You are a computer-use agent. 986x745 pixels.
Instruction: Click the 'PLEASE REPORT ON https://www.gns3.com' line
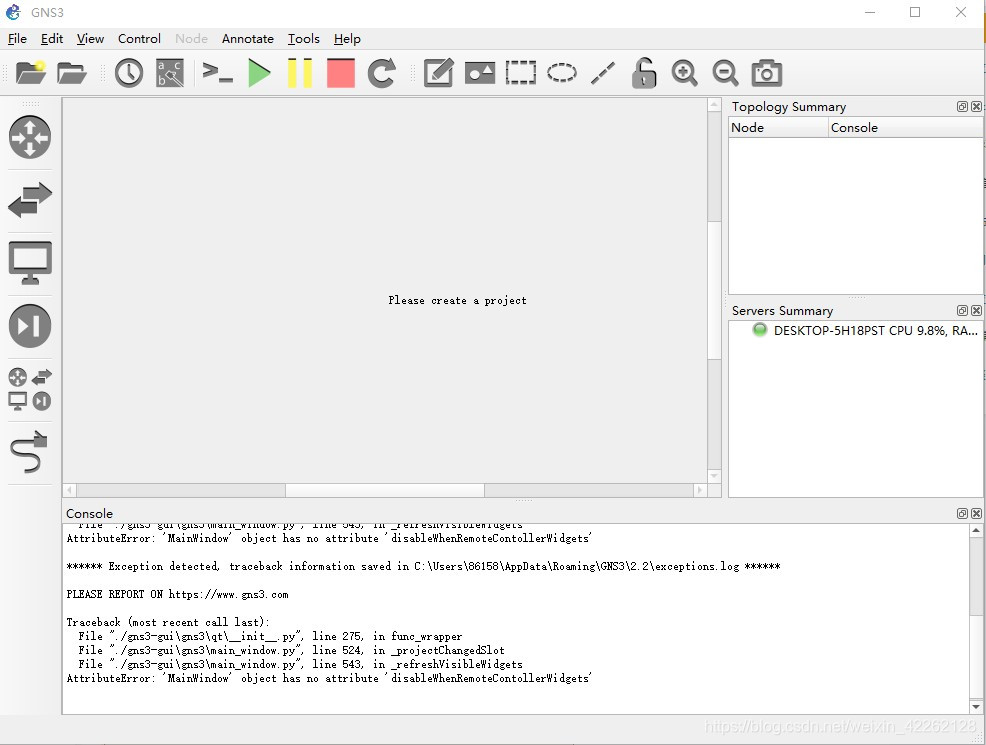(x=177, y=594)
